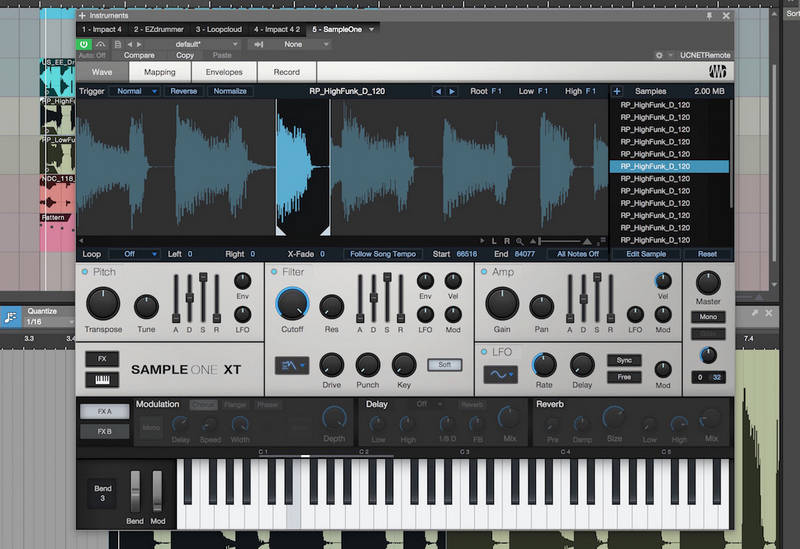Select the 2 - EZdrummer instrument tab
Viewport: 800px width, 549px height.
pos(160,30)
